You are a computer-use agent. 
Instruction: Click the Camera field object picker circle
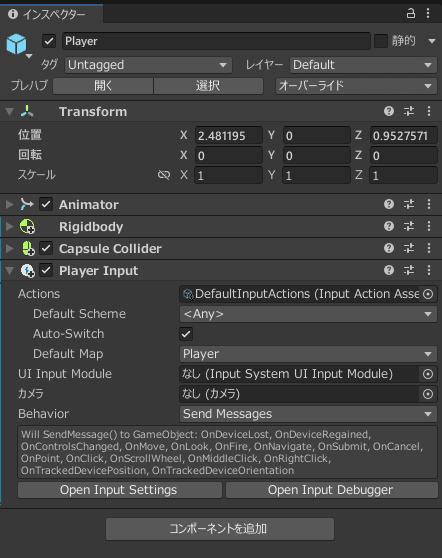point(428,394)
